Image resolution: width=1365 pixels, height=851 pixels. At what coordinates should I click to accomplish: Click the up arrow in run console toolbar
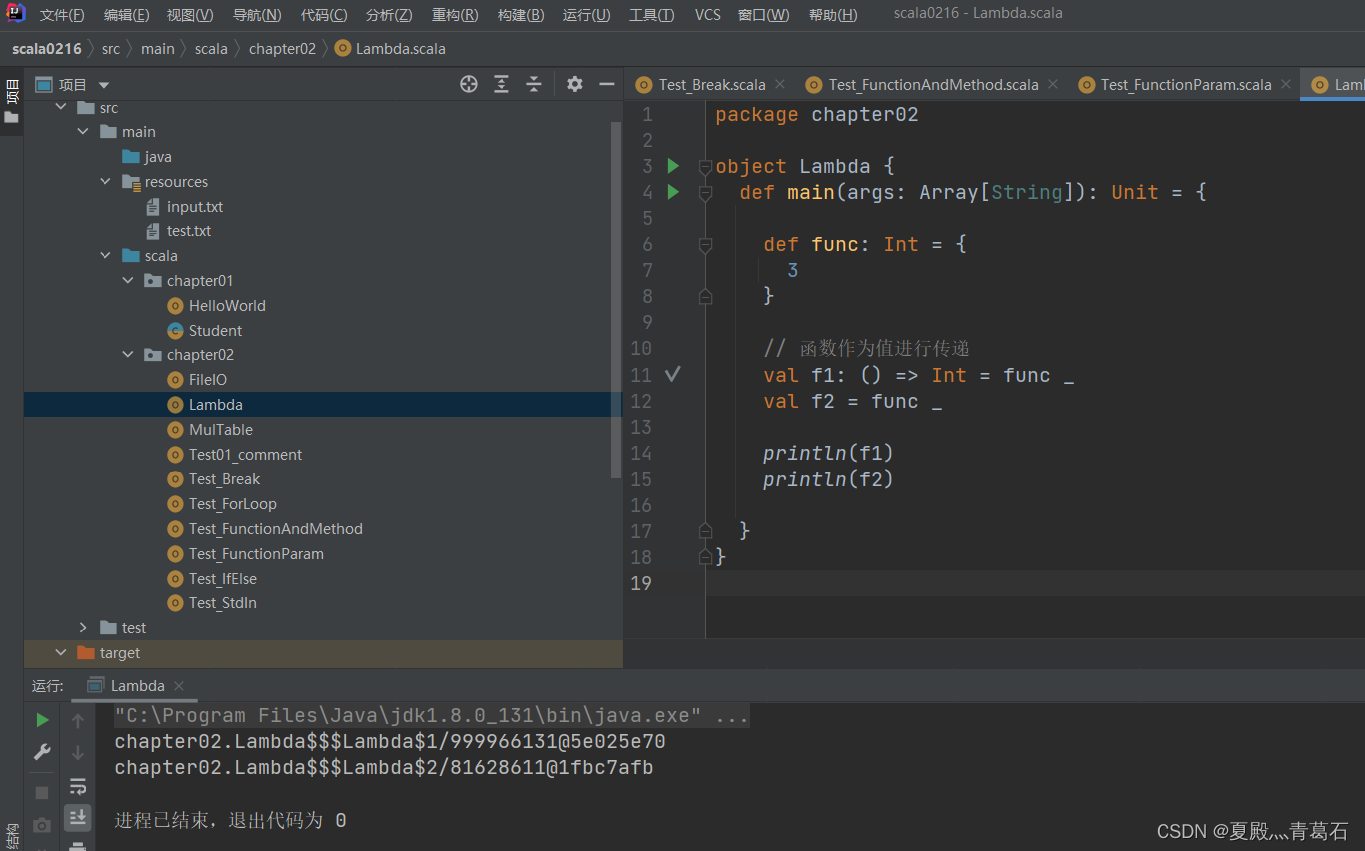click(x=78, y=720)
